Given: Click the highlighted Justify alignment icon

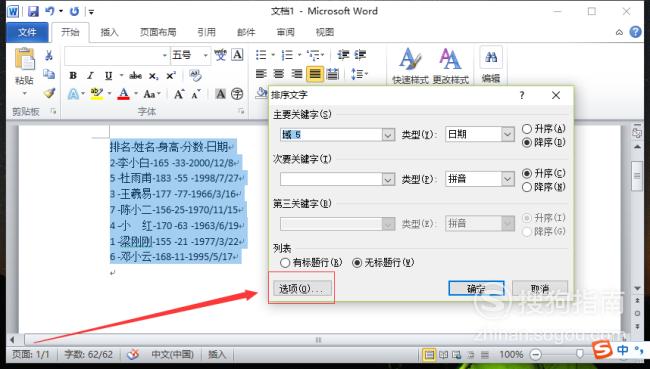Looking at the screenshot, I should [315, 74].
